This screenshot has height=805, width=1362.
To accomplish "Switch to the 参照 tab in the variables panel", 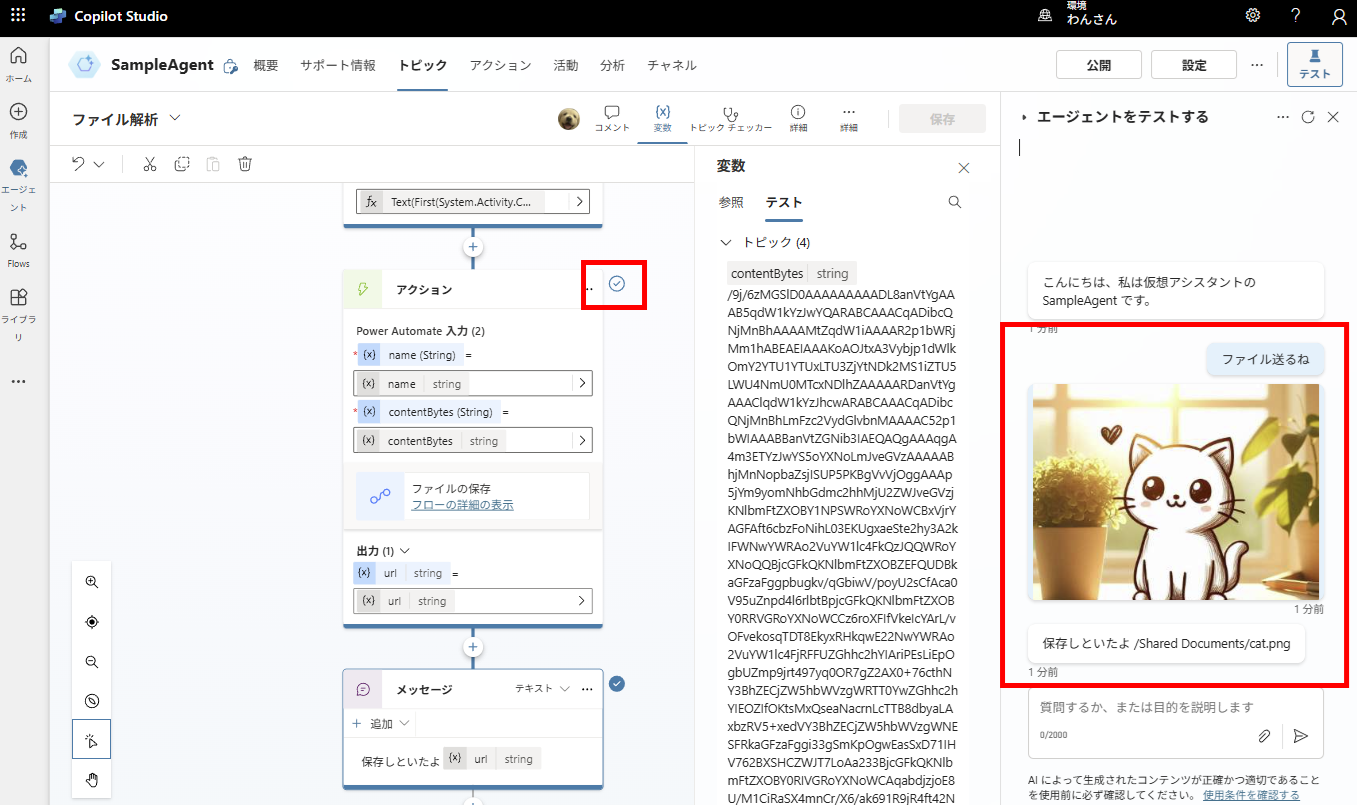I will [731, 202].
